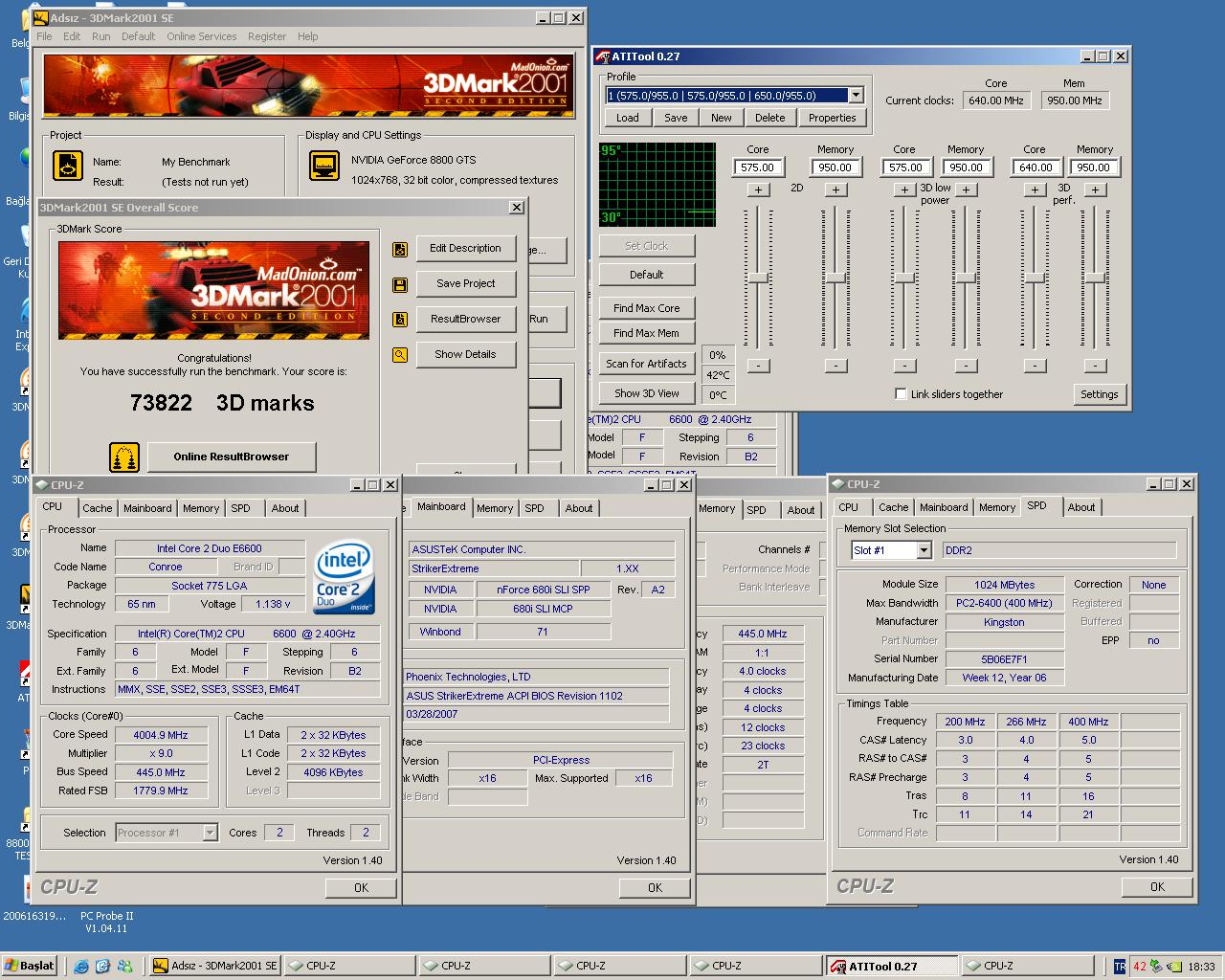Decrease the 2D Core clock with minus button
Screen dimensions: 1225x980
coord(758,366)
